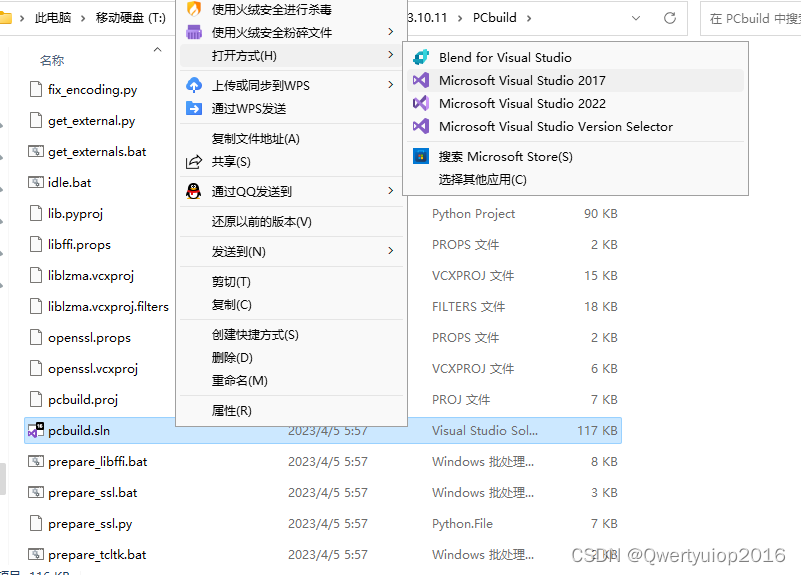
Task: Click the prepare_libffi.bat file icon
Action: pos(36,462)
